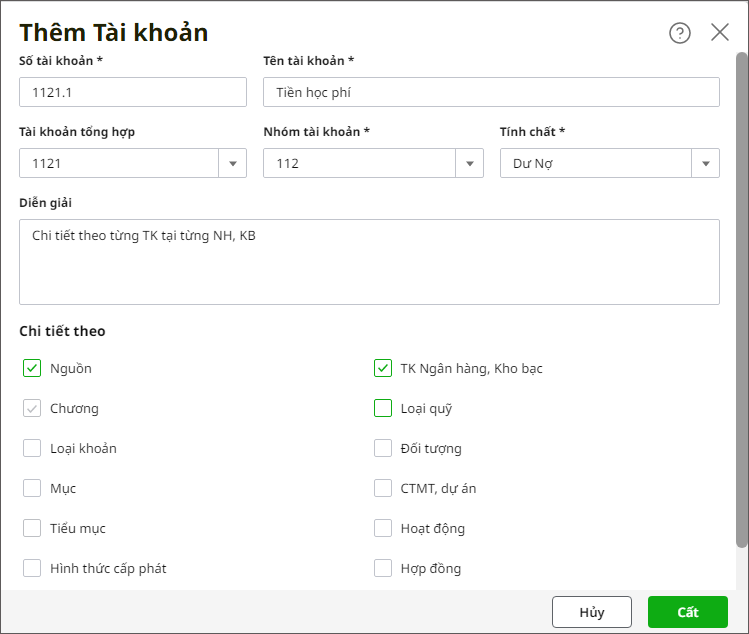The width and height of the screenshot is (749, 634).
Task: Click the Số tài khoản input field
Action: pyautogui.click(x=132, y=93)
